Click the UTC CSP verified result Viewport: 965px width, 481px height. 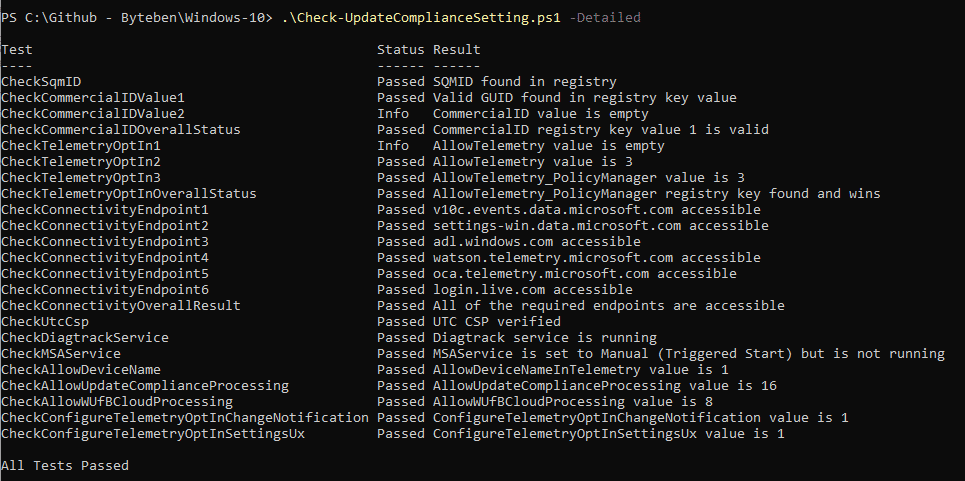(497, 321)
